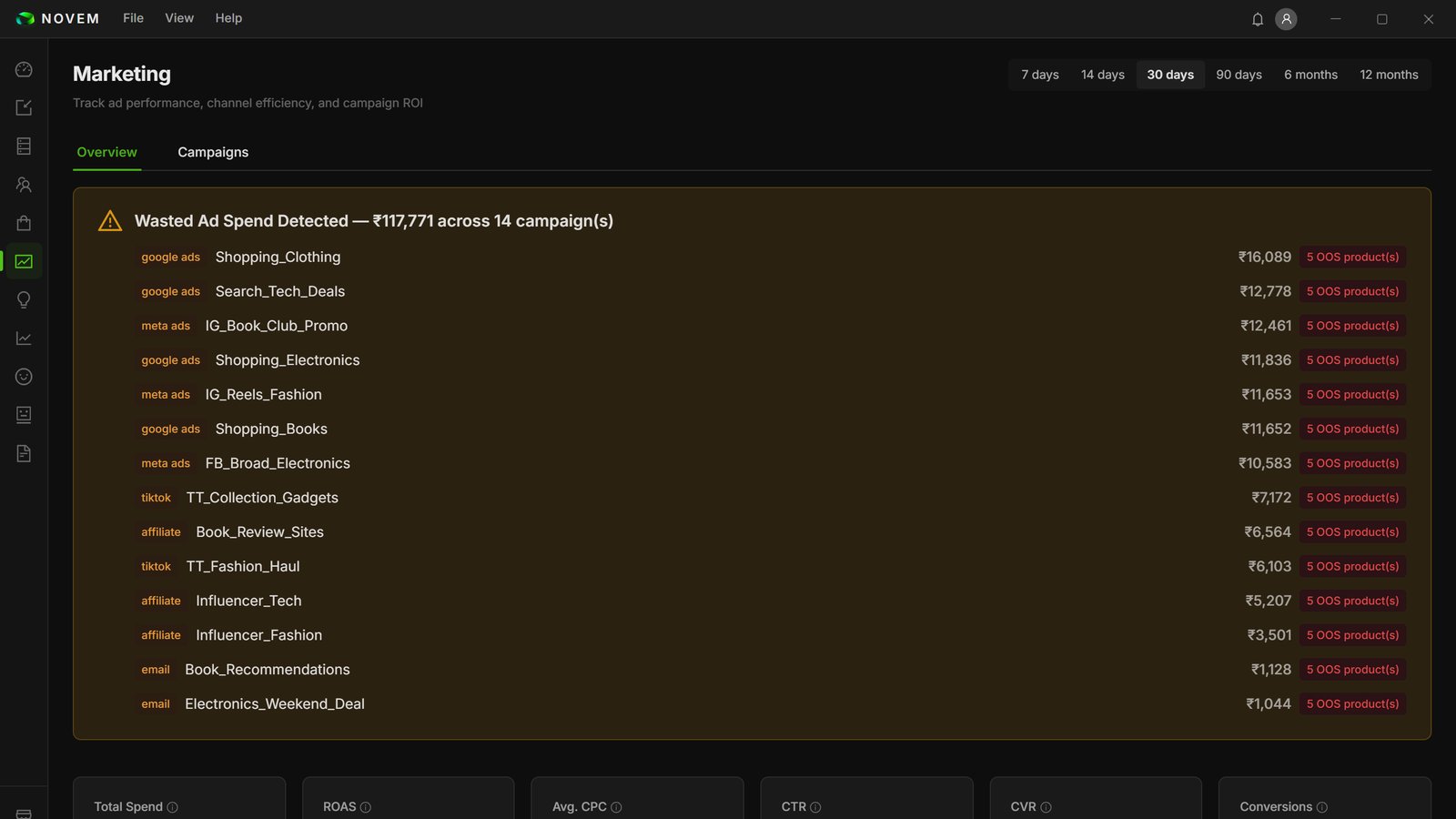Open the user profile avatar
The height and width of the screenshot is (819, 1456).
(1286, 19)
